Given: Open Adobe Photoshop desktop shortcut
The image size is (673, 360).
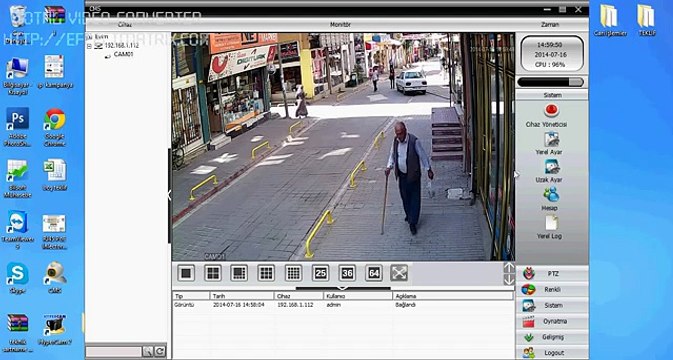Looking at the screenshot, I should point(18,127).
